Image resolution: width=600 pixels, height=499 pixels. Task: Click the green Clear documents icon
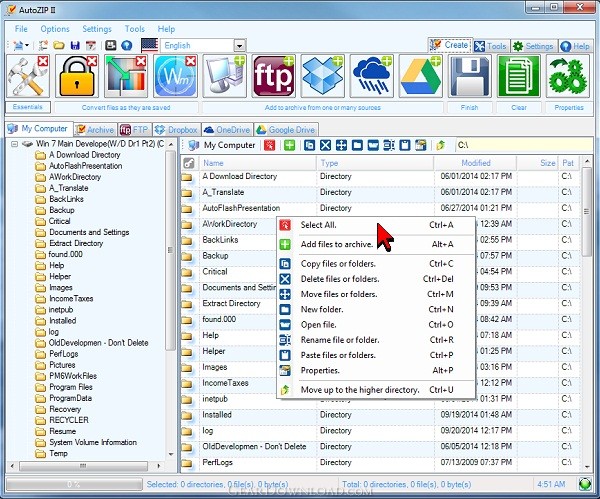[x=519, y=76]
